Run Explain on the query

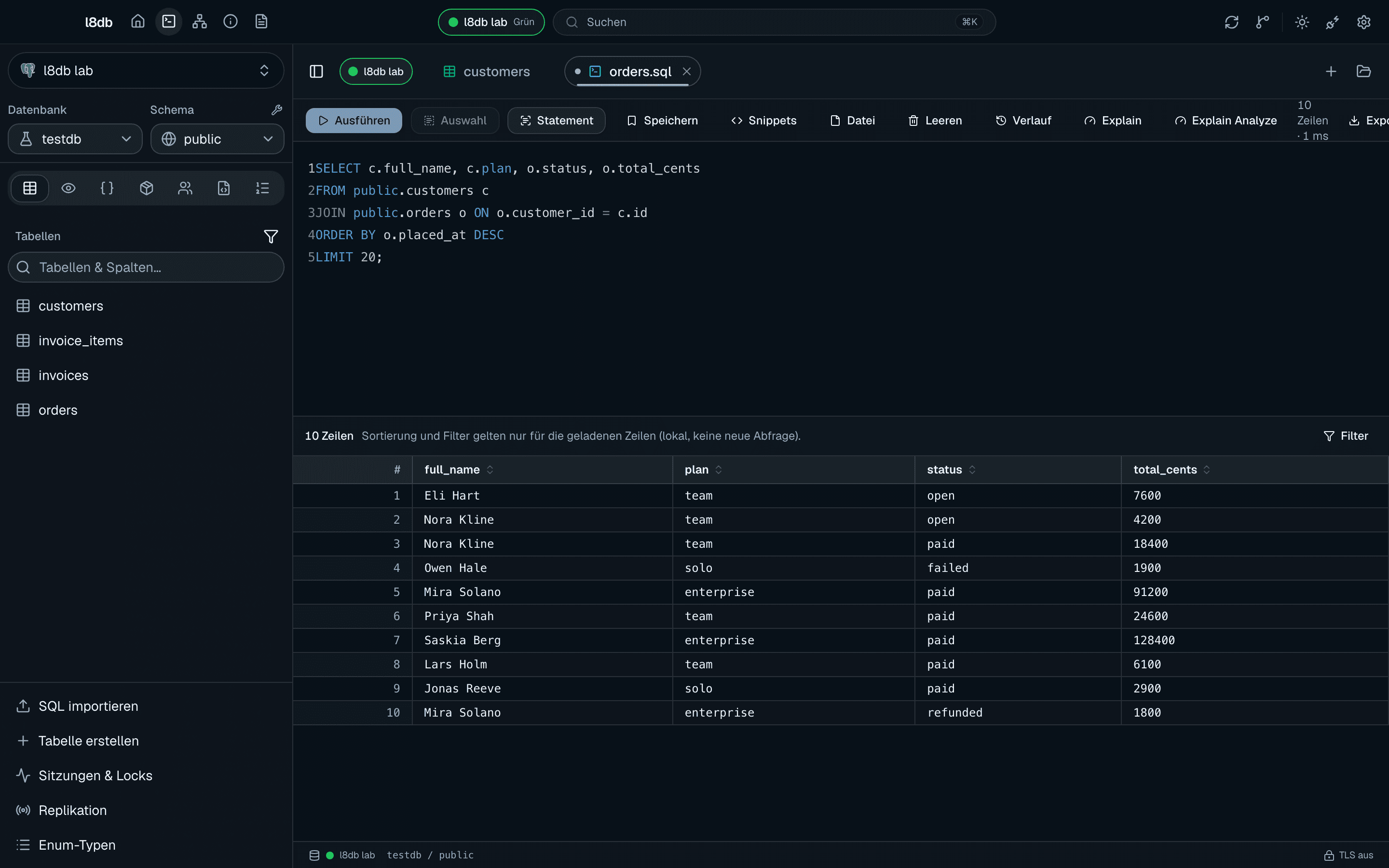pos(1113,121)
